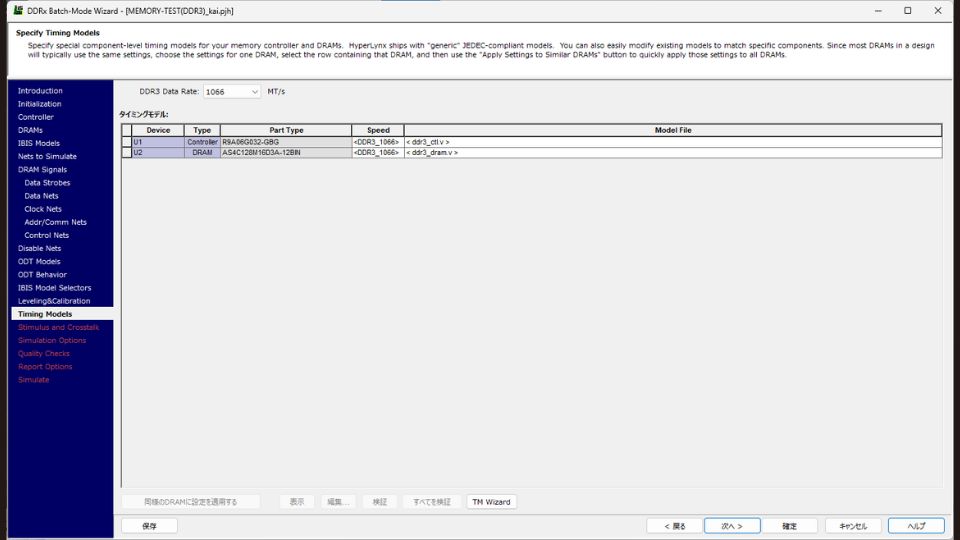Open the Controller wizard step

[x=36, y=117]
